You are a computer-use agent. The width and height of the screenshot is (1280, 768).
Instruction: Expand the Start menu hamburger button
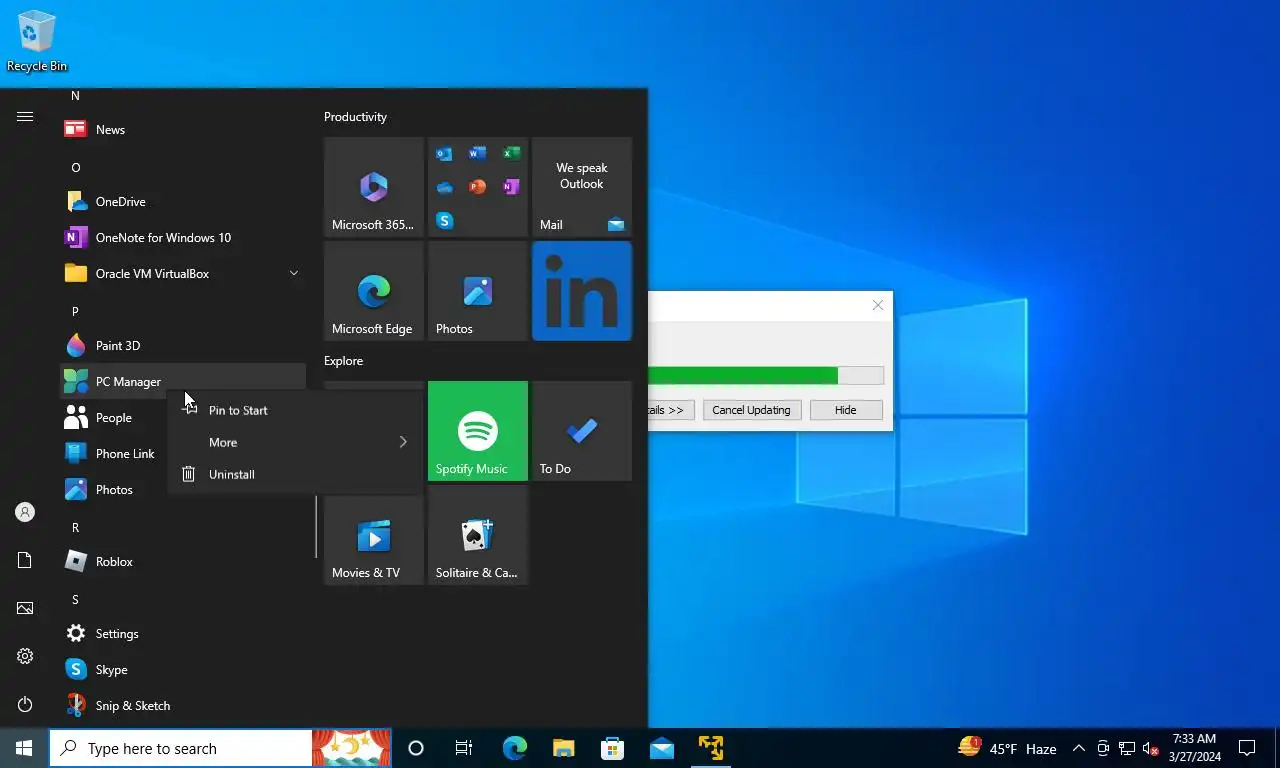click(25, 116)
